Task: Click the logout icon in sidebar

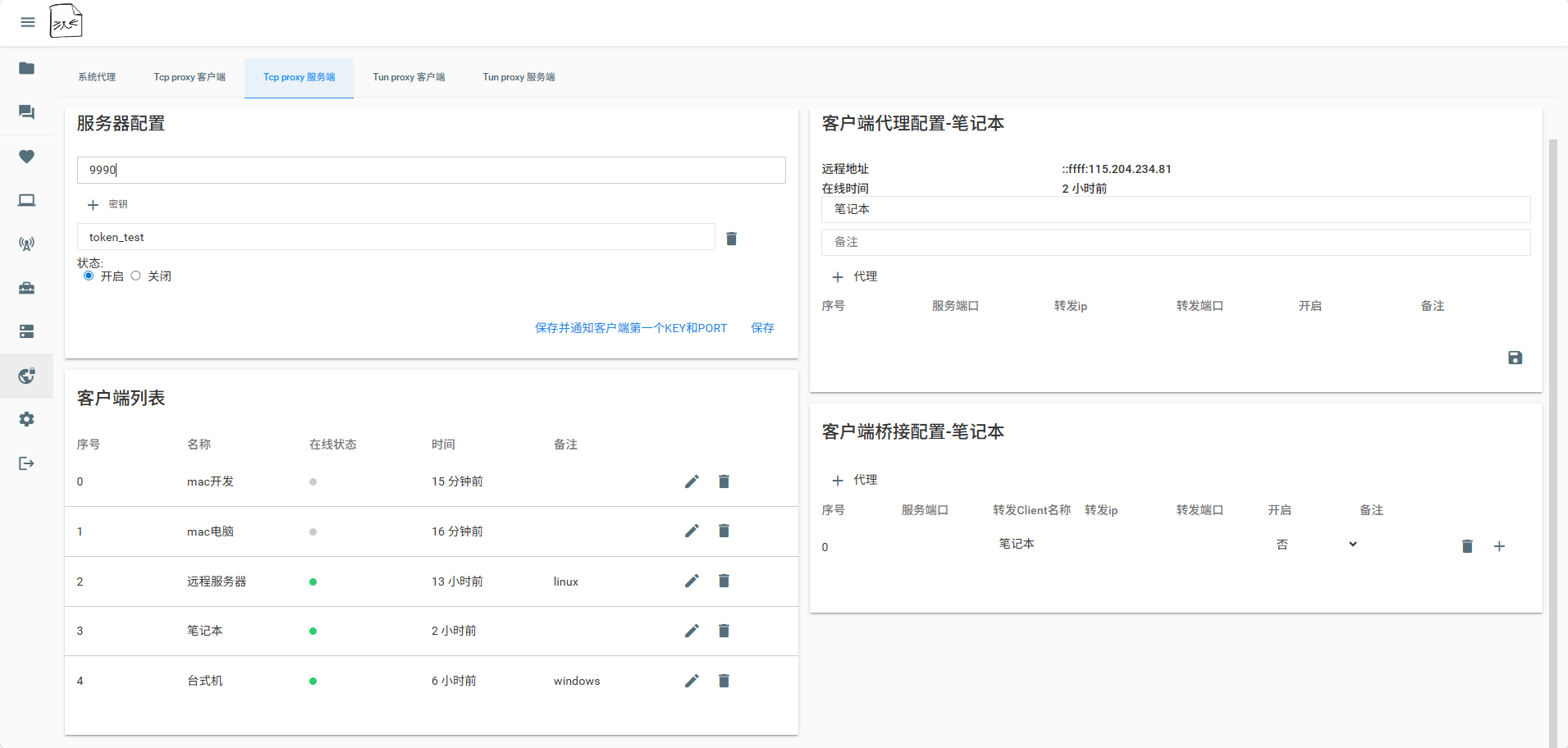Action: 27,463
